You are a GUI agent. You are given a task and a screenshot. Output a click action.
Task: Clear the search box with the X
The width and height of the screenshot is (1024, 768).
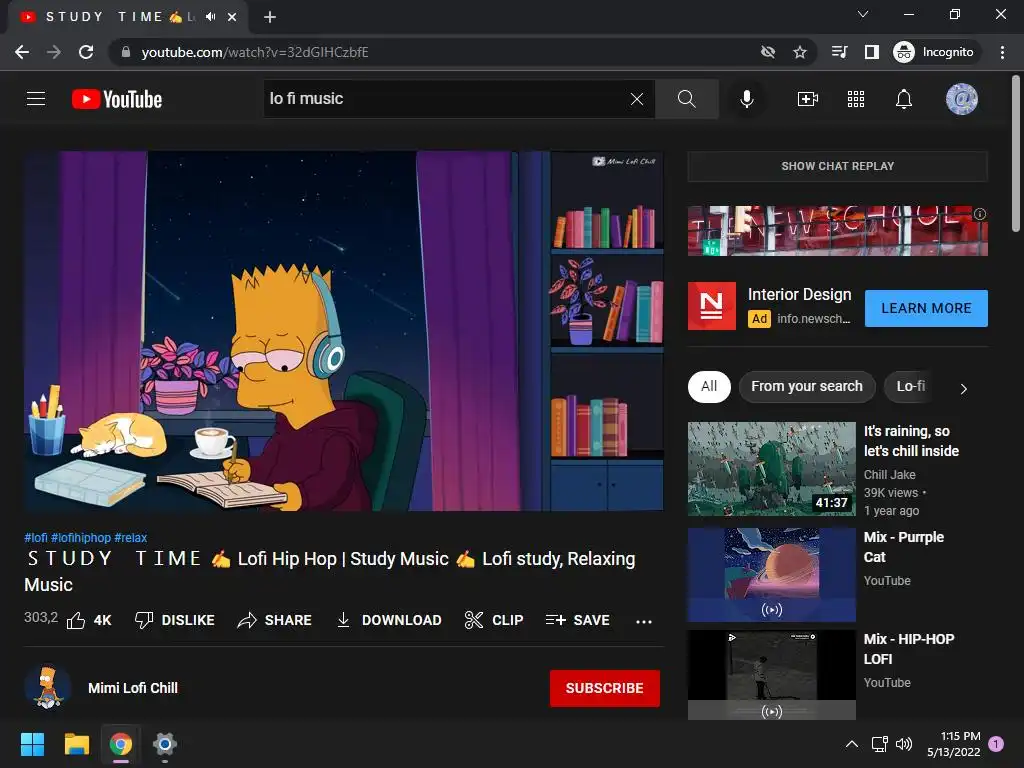click(x=637, y=99)
